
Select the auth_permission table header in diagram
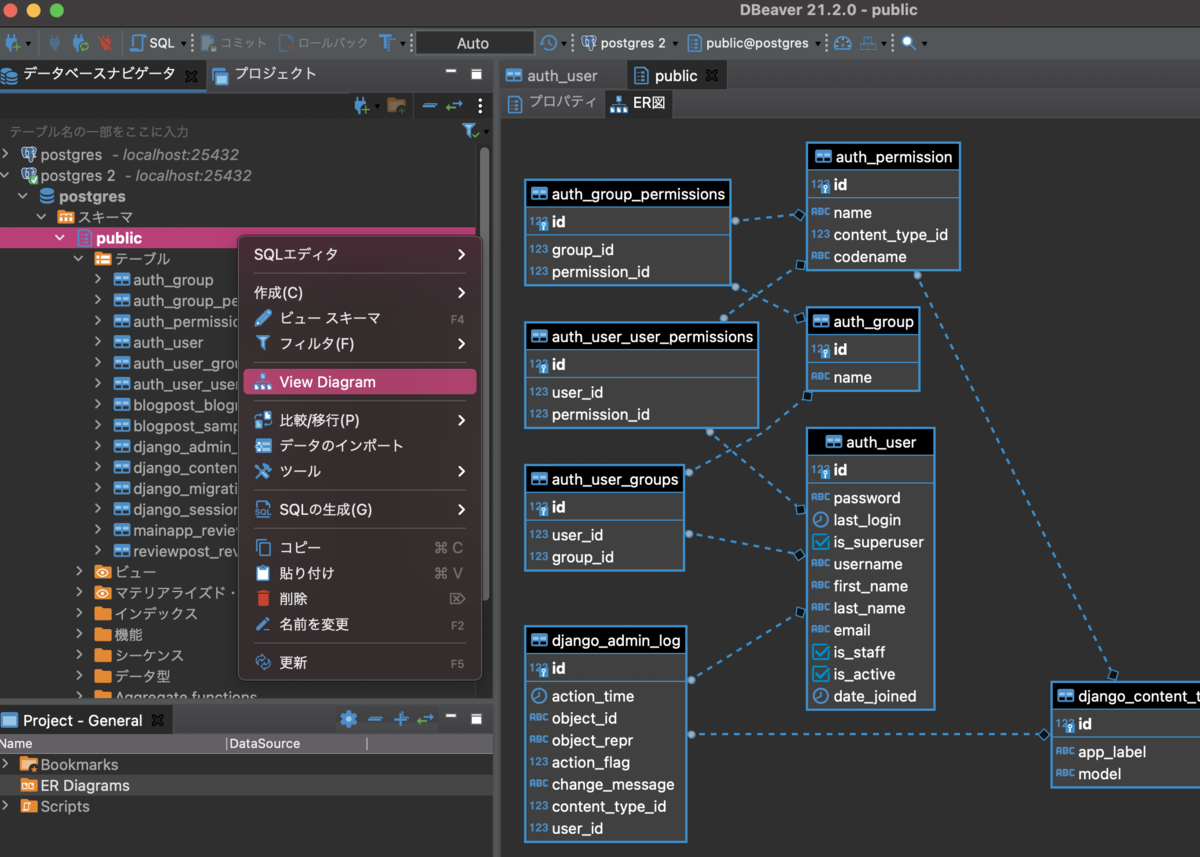(x=883, y=157)
